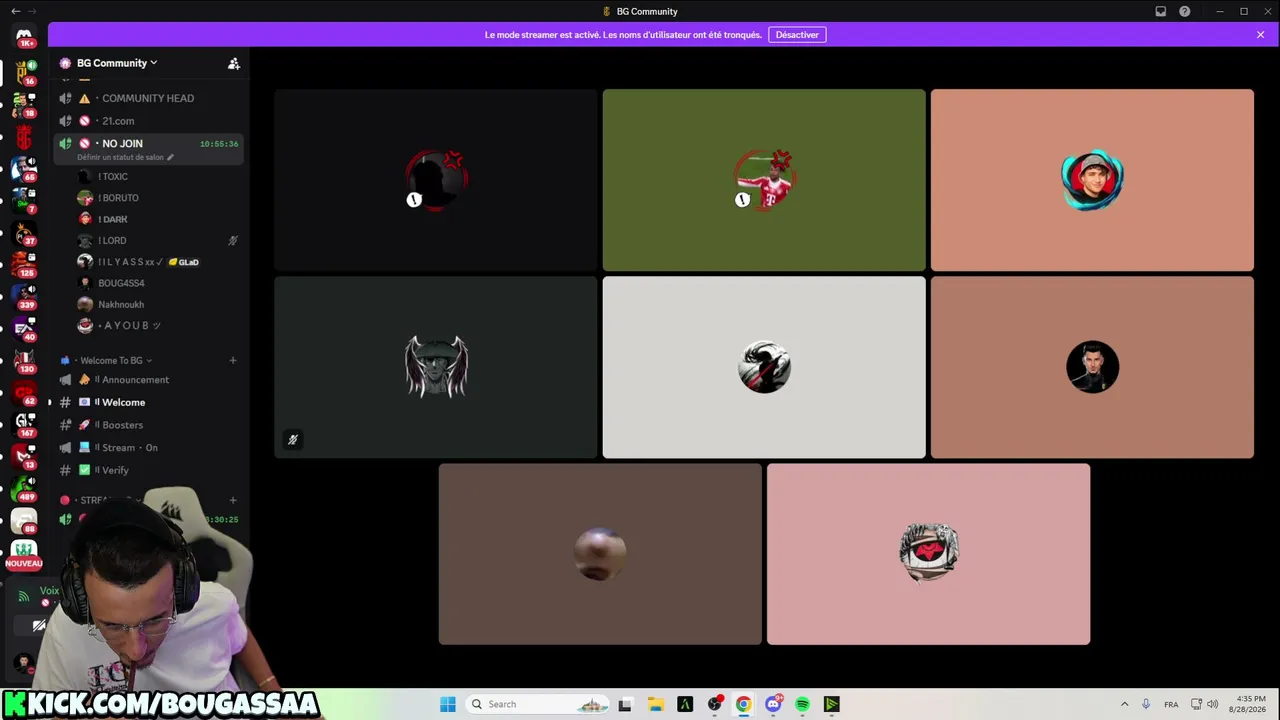Open the FRA language indicator

click(x=1171, y=704)
